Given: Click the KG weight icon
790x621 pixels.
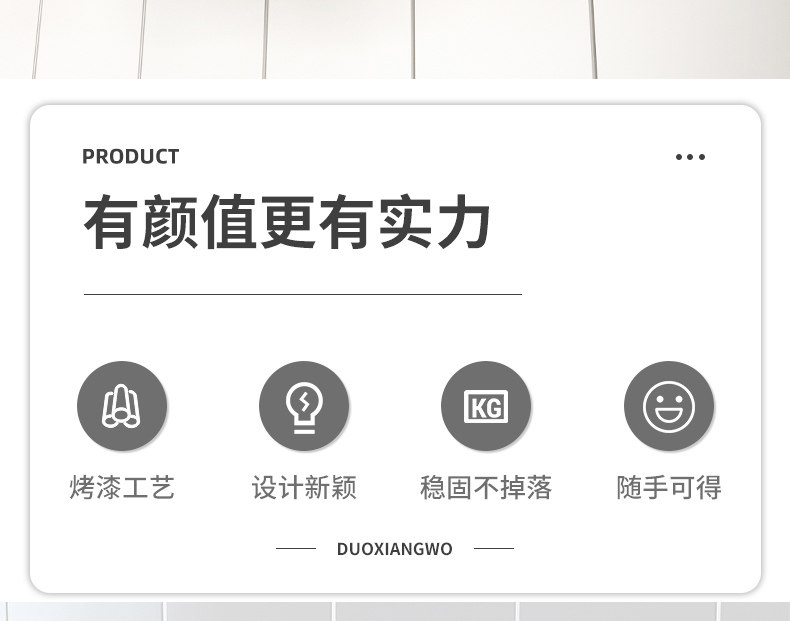Looking at the screenshot, I should tap(486, 406).
